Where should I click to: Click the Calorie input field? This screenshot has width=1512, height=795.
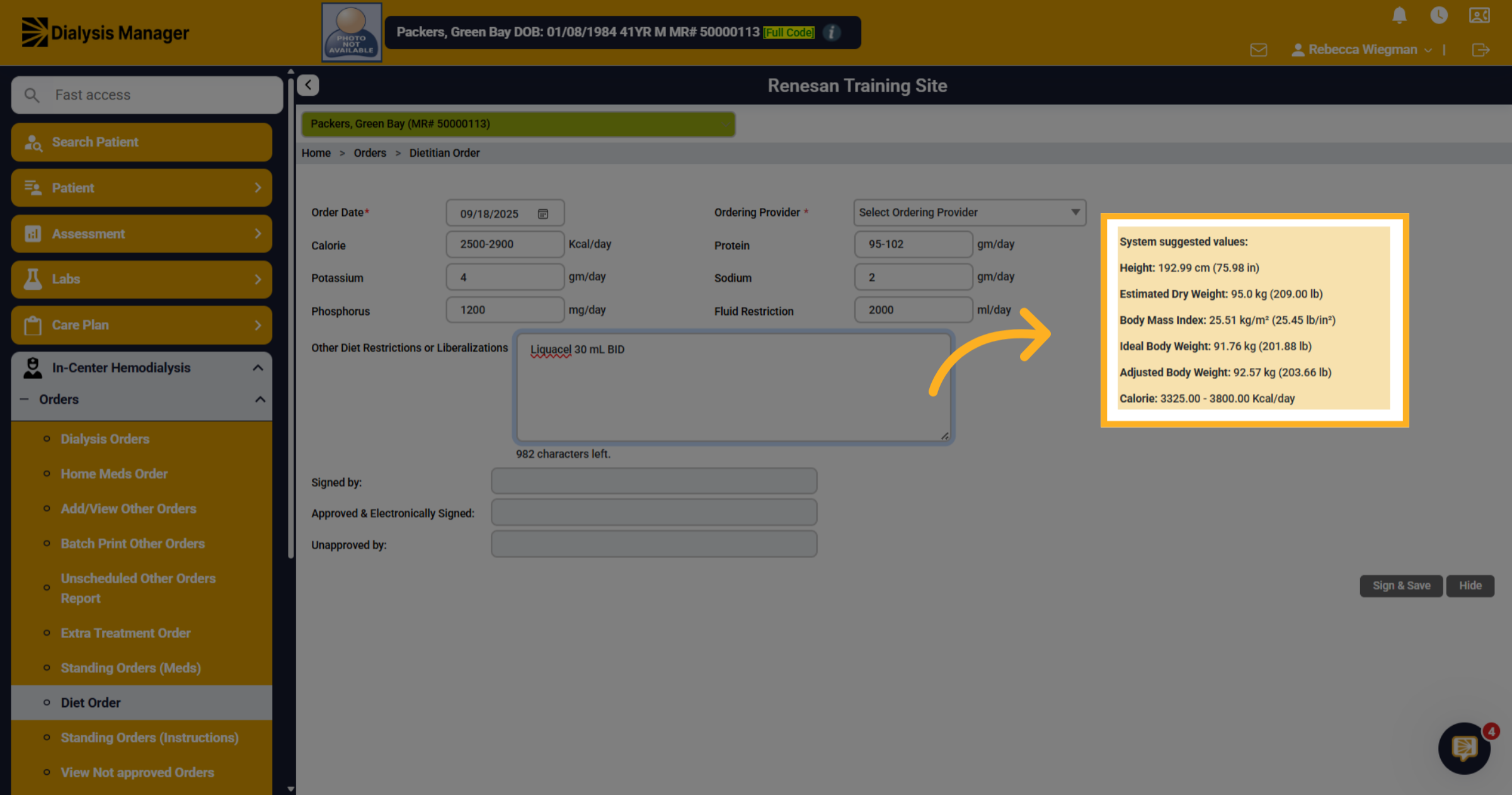pos(505,244)
